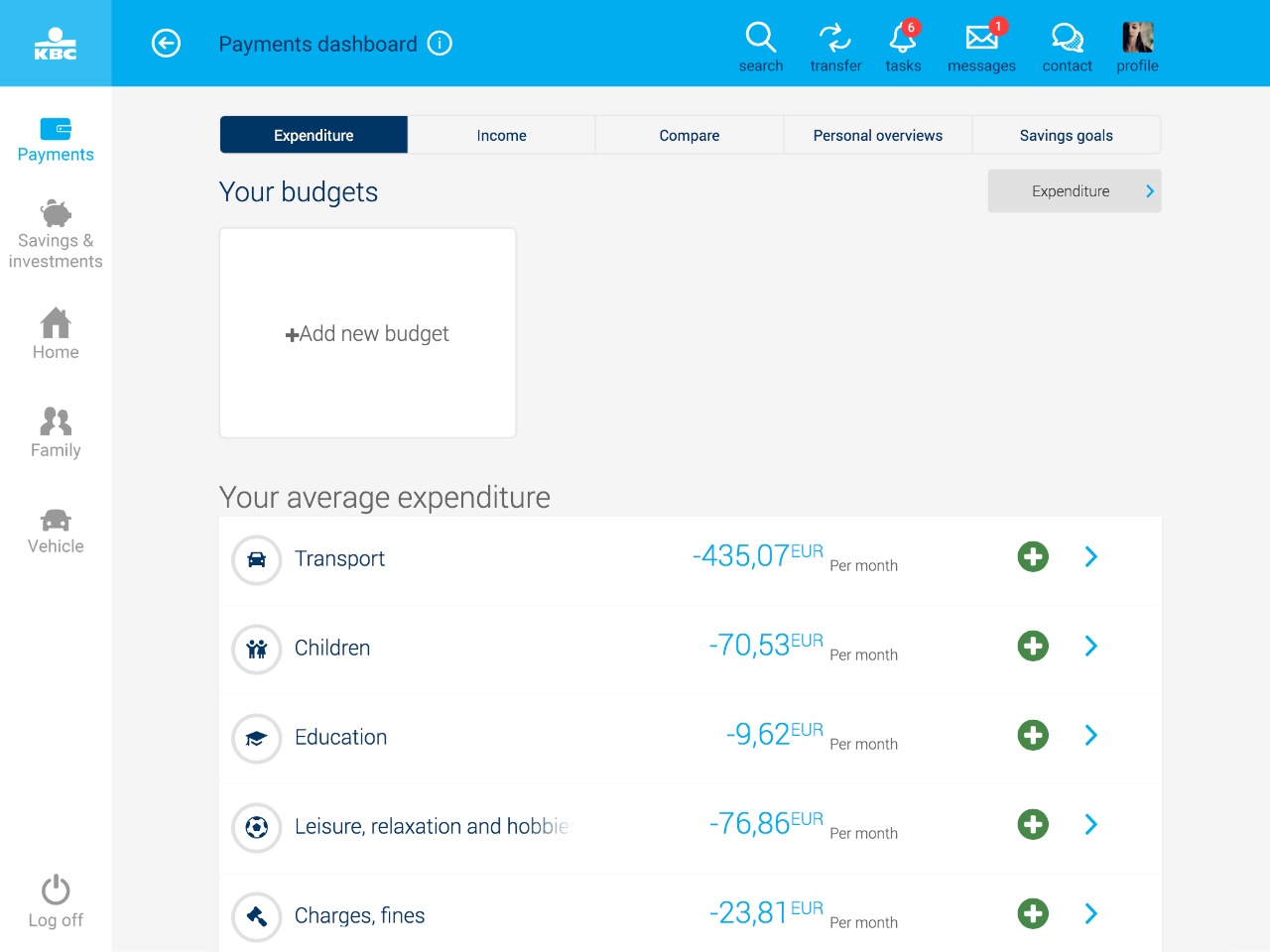Click the grey Expenditure button
This screenshot has height=952, width=1270.
click(x=1075, y=191)
